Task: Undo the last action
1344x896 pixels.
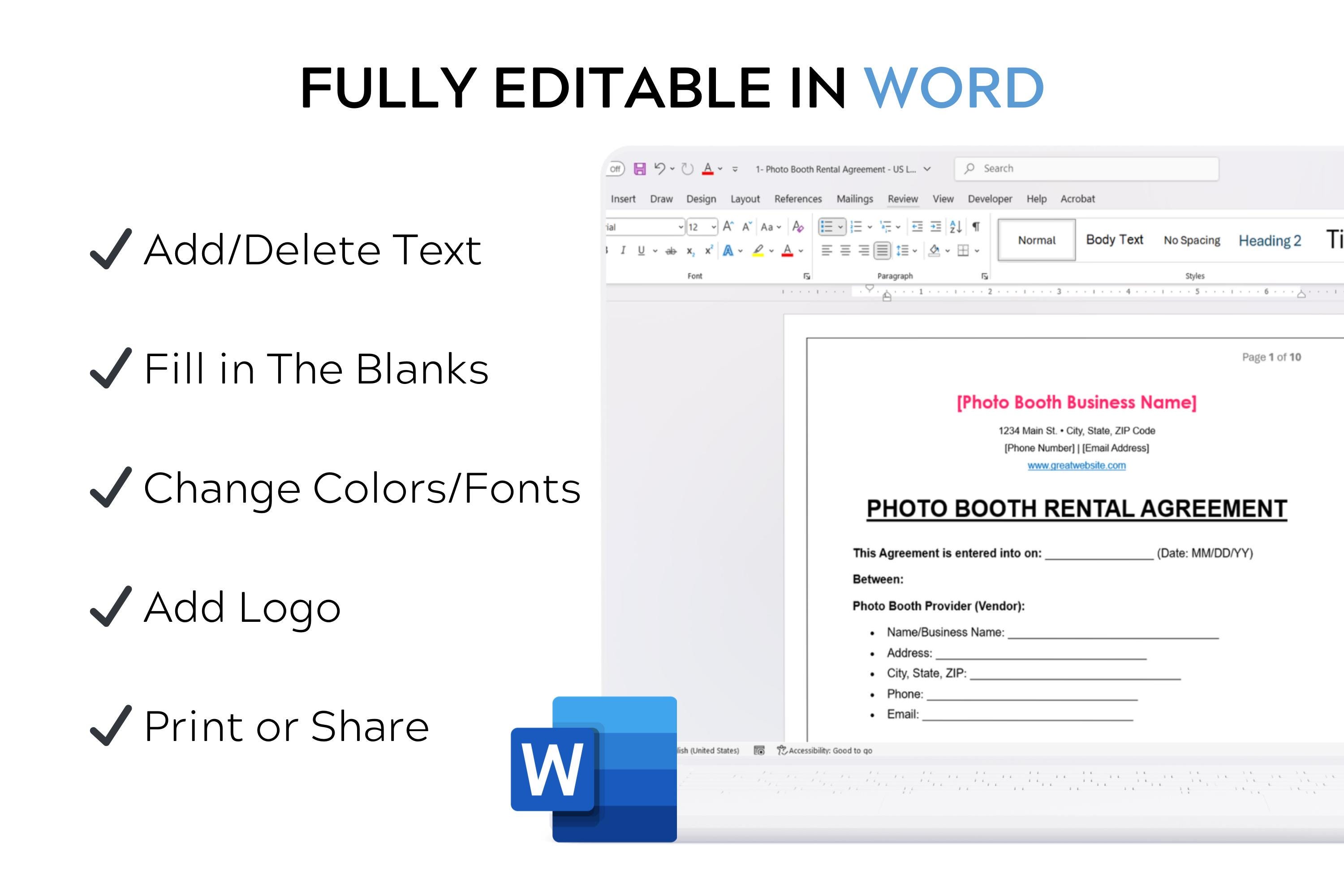Action: pos(659,168)
